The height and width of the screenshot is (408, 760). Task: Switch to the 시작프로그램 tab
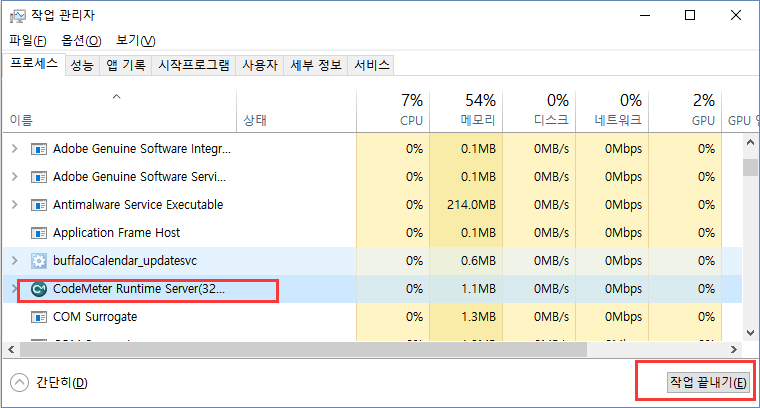coord(193,65)
